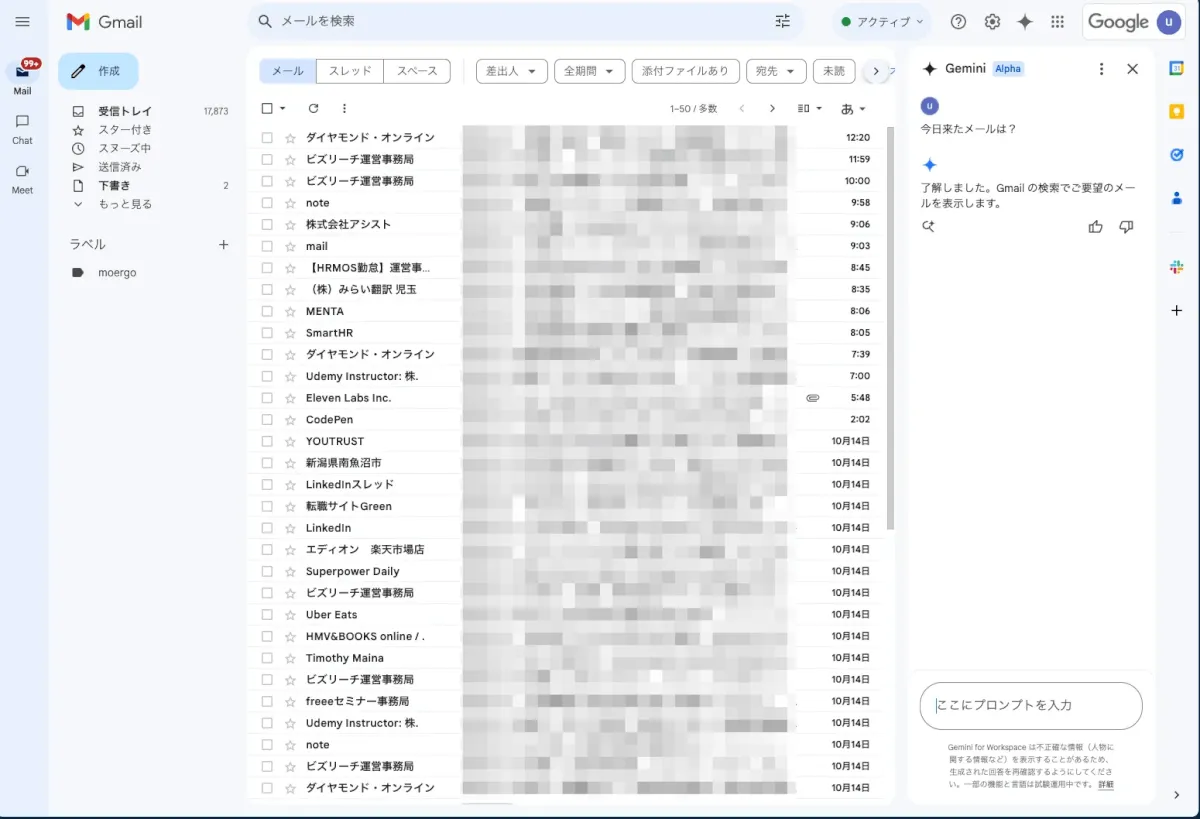The height and width of the screenshot is (819, 1200).
Task: Expand the select-all dropdown arrow
Action: tap(283, 108)
